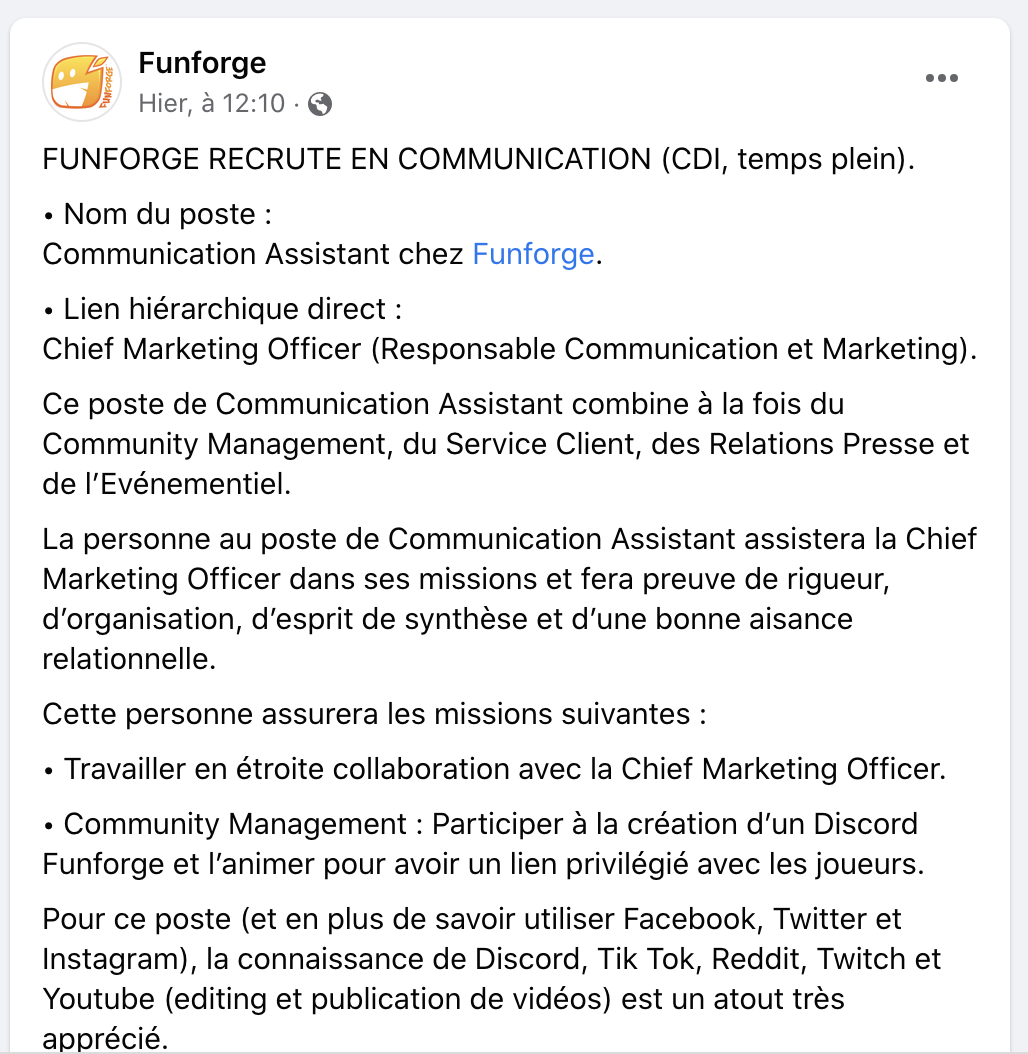Click the Lien hiérarchique direct bullet line
Screen dimensions: 1028x1054
[x=223, y=309]
